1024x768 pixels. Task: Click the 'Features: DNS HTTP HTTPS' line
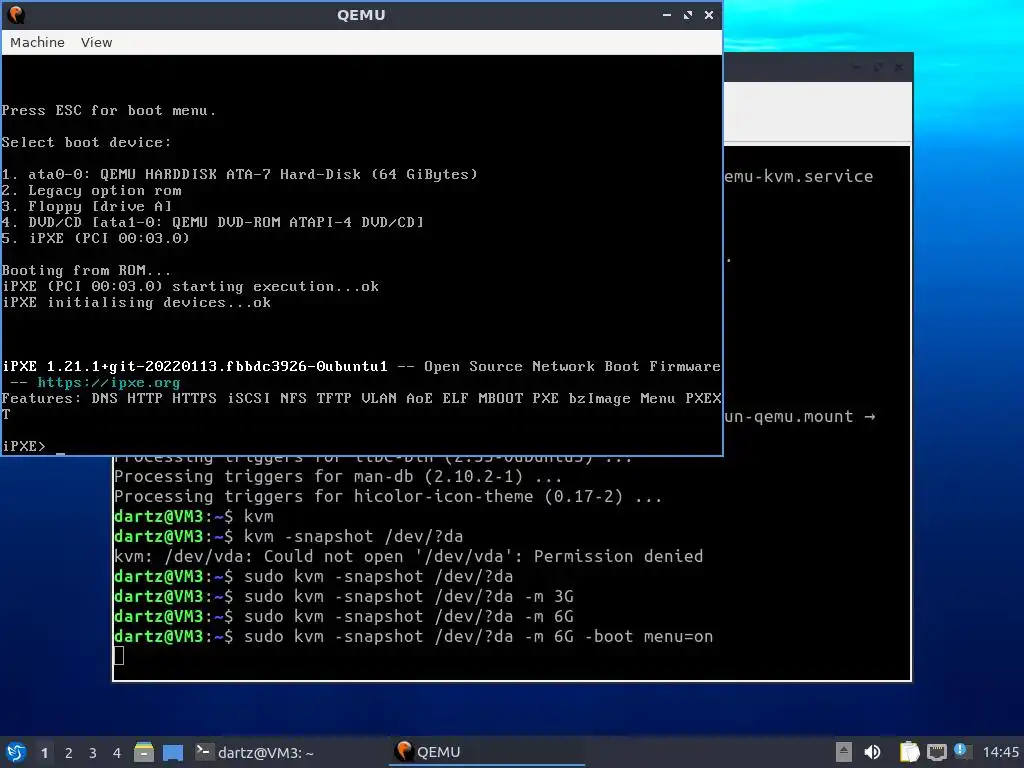tap(361, 398)
